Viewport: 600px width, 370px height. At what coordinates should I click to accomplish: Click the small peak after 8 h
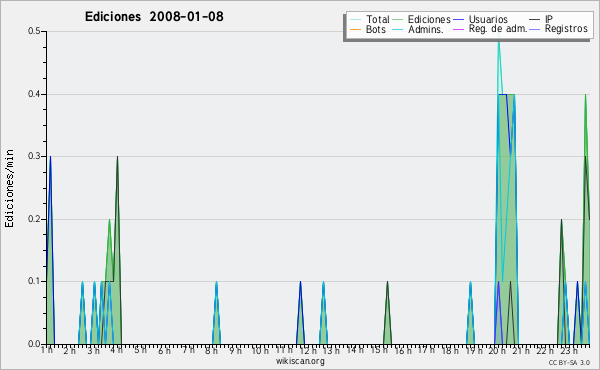[x=217, y=313]
